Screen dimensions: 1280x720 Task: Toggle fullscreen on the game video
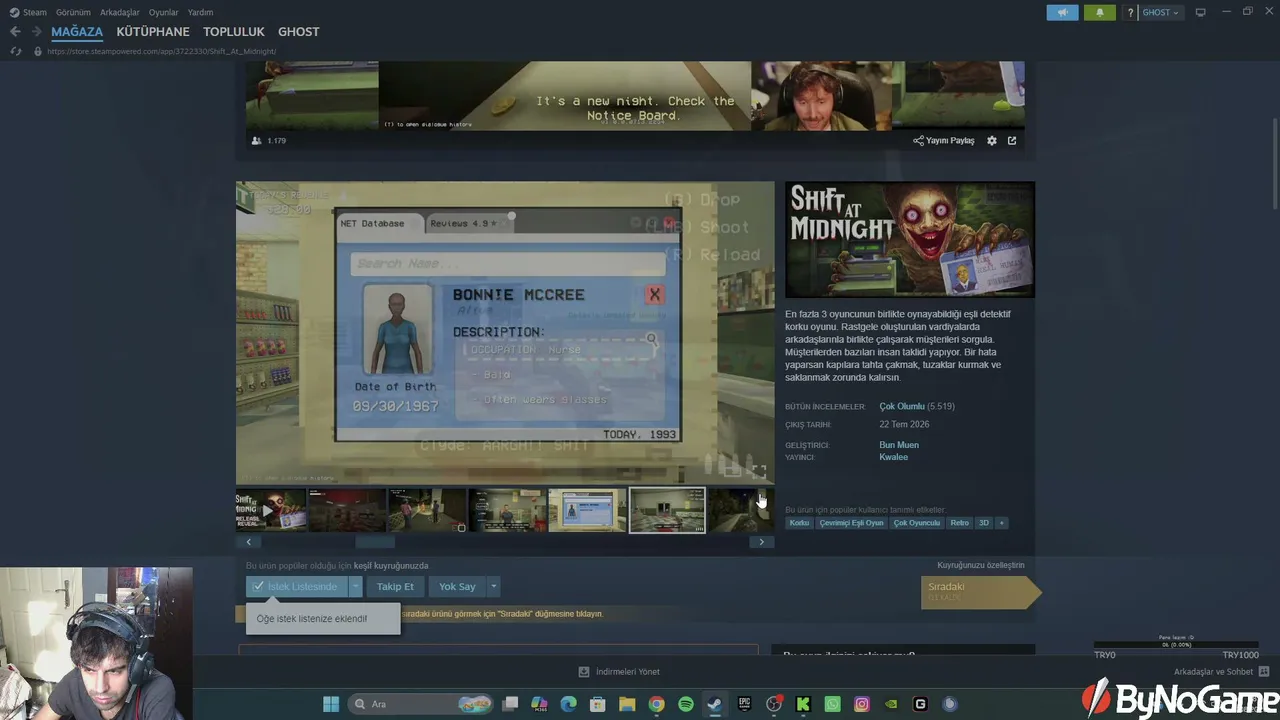point(759,472)
